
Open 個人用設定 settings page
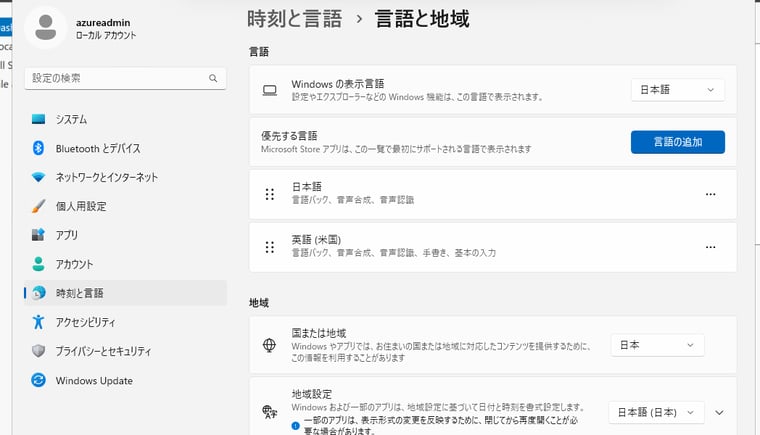126,206
